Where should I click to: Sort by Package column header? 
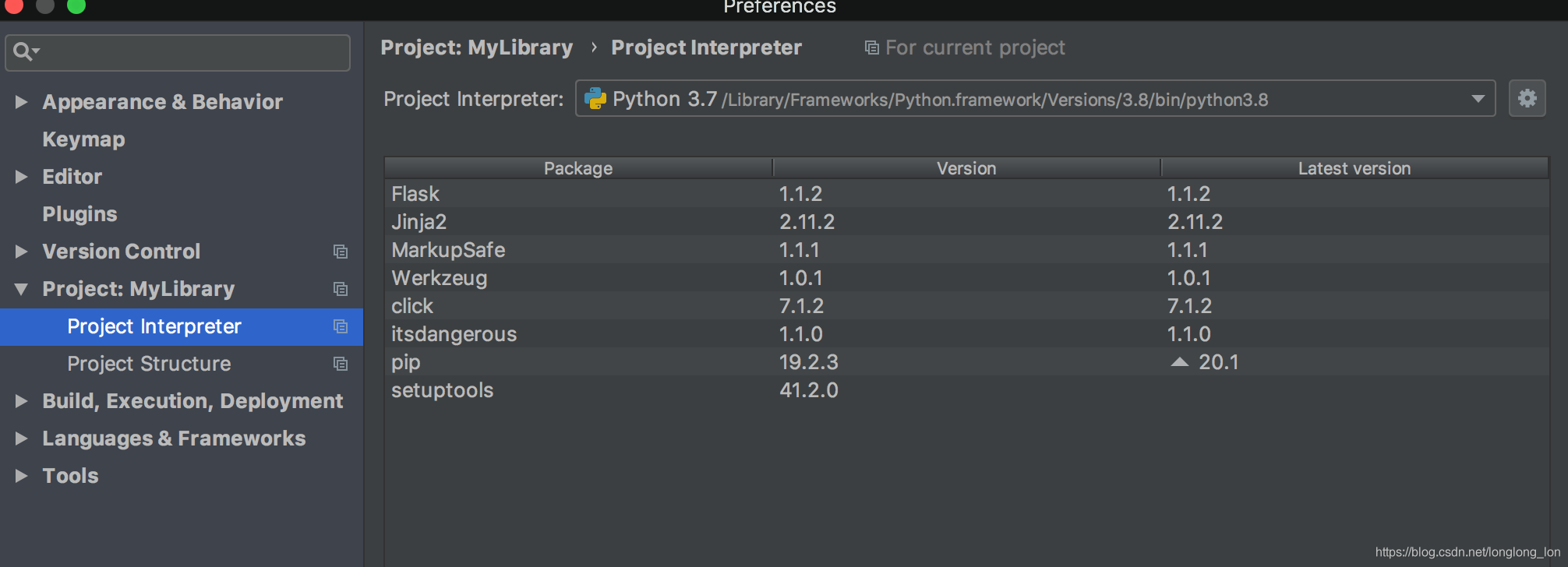point(578,168)
